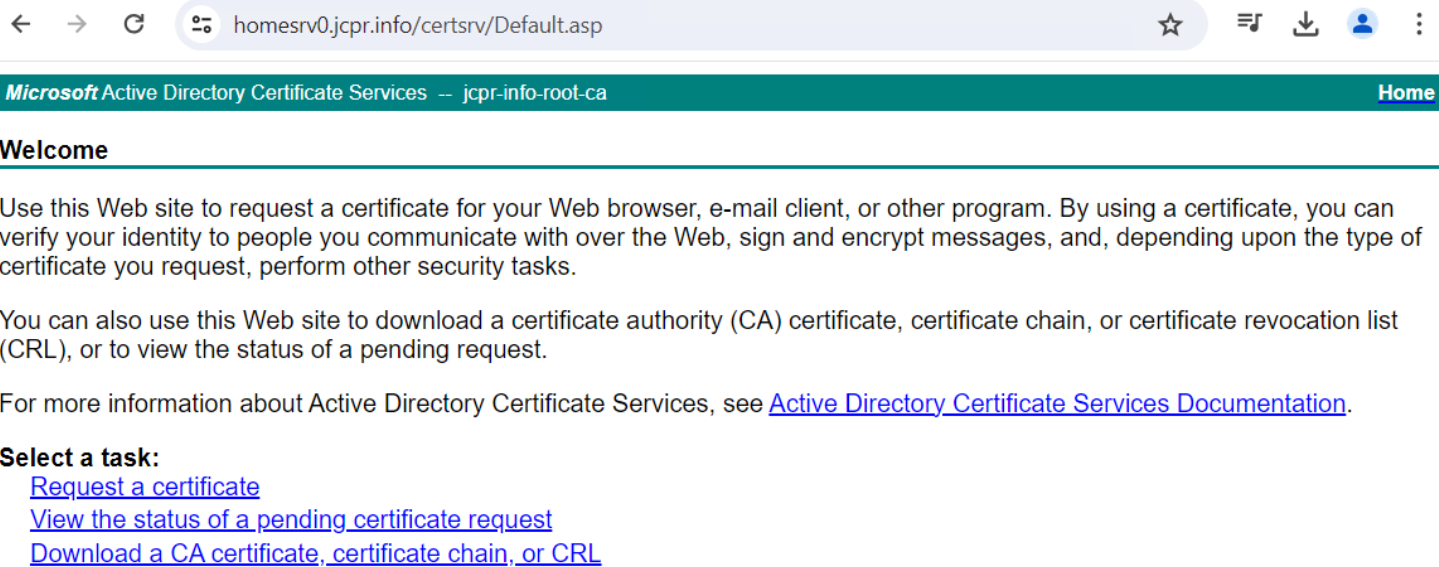Click the Select a task heading
The width and height of the screenshot is (1439, 567).
(x=80, y=458)
